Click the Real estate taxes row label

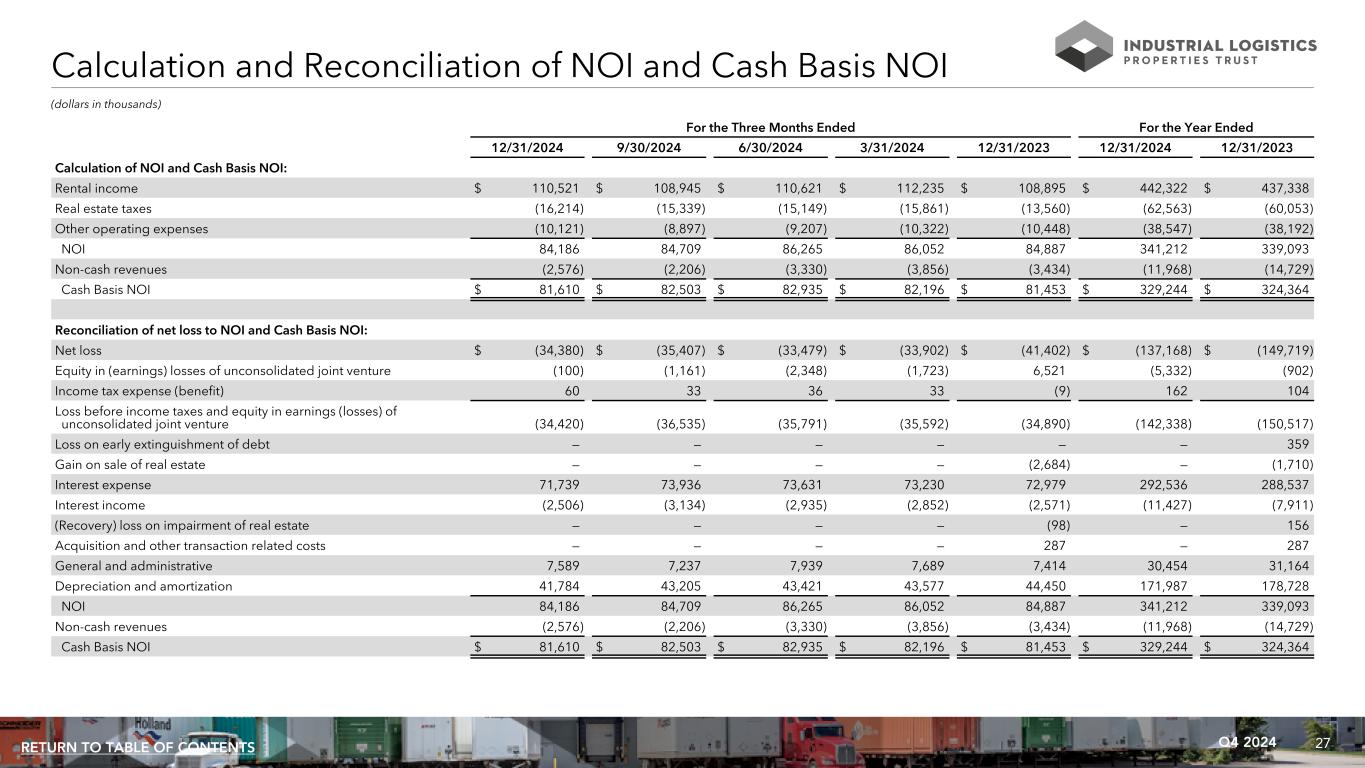(102, 208)
